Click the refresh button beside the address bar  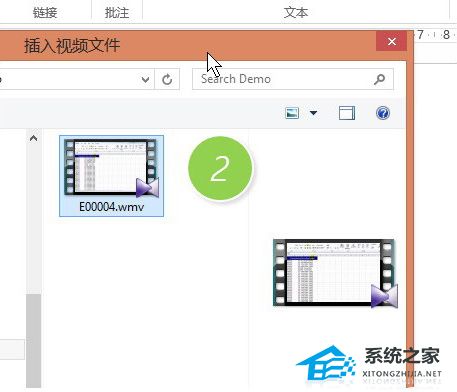point(167,79)
